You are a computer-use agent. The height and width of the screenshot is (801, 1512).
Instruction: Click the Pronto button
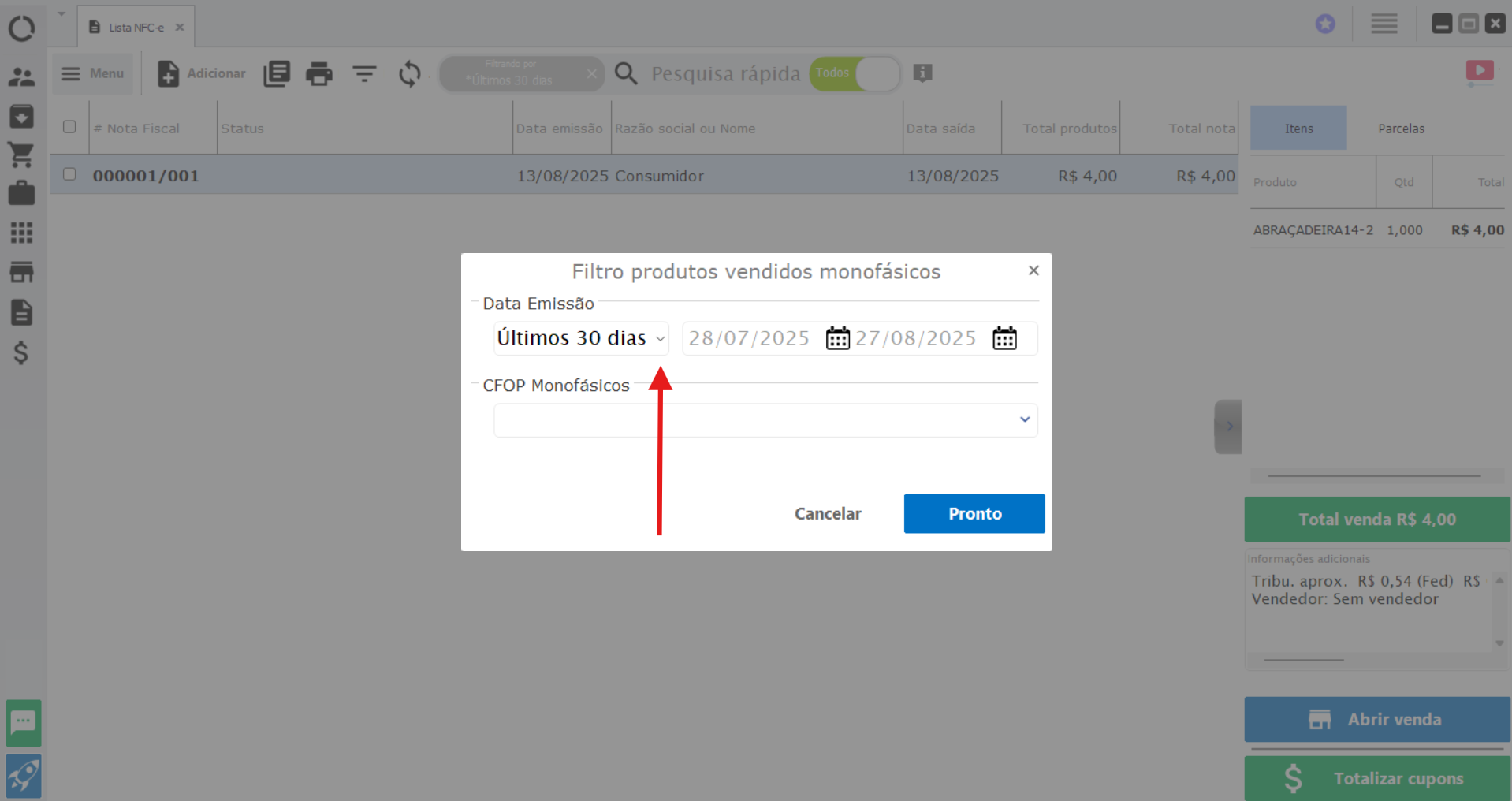click(974, 513)
